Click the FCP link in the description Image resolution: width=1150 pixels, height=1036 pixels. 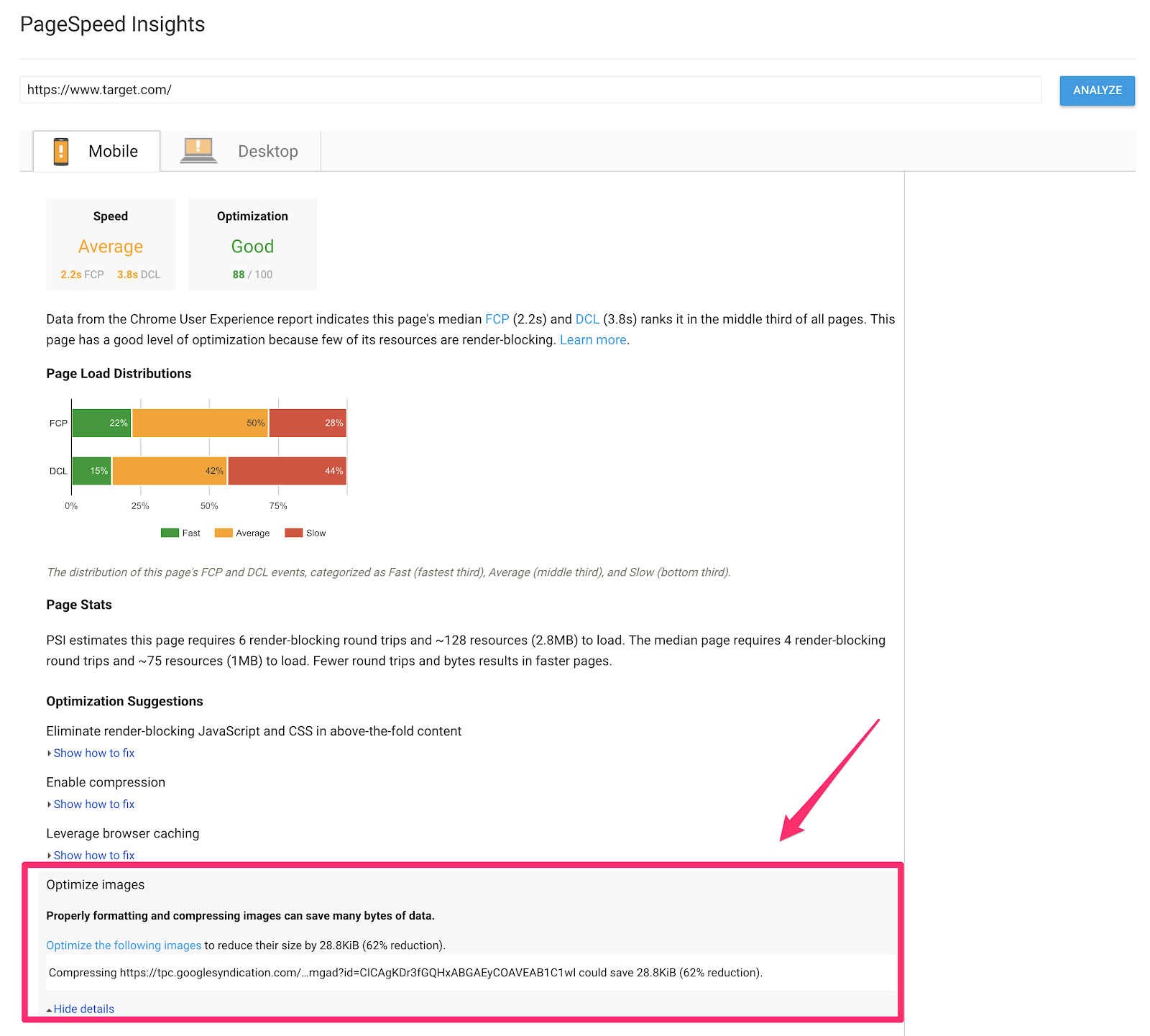[497, 319]
